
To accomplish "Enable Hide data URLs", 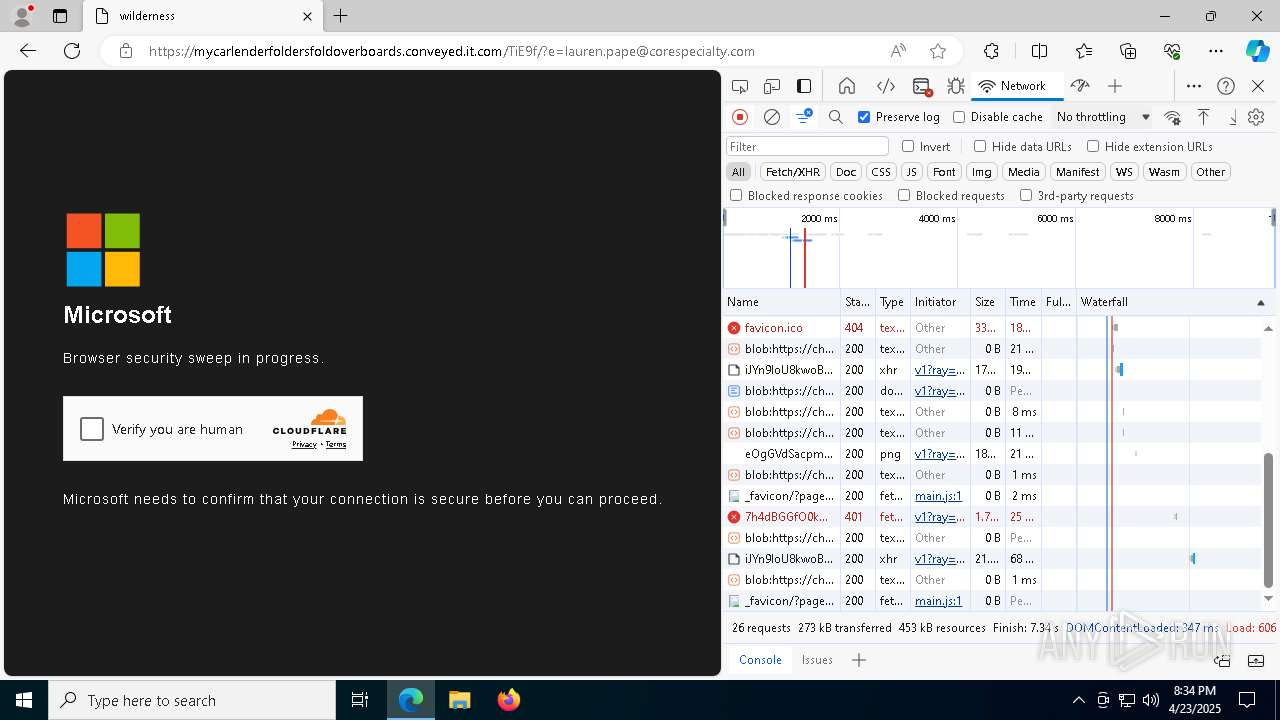I will pos(980,146).
